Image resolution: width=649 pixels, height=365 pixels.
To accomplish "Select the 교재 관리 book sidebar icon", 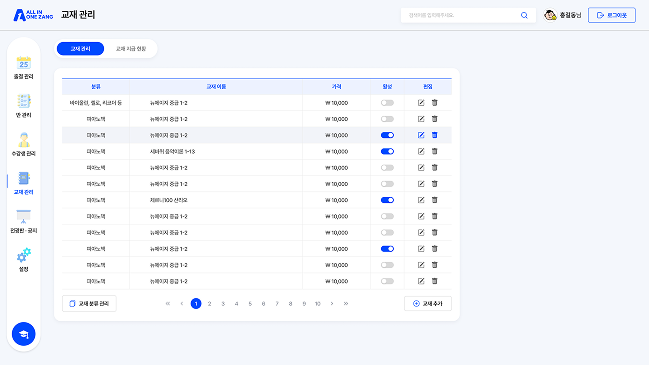I will click(x=24, y=178).
